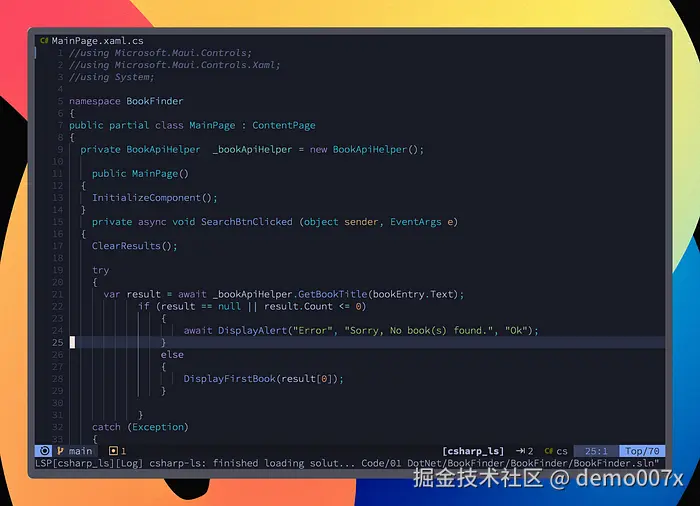This screenshot has width=700, height=506.
Task: Click the Top/70 scroll position indicator
Action: pyautogui.click(x=642, y=451)
